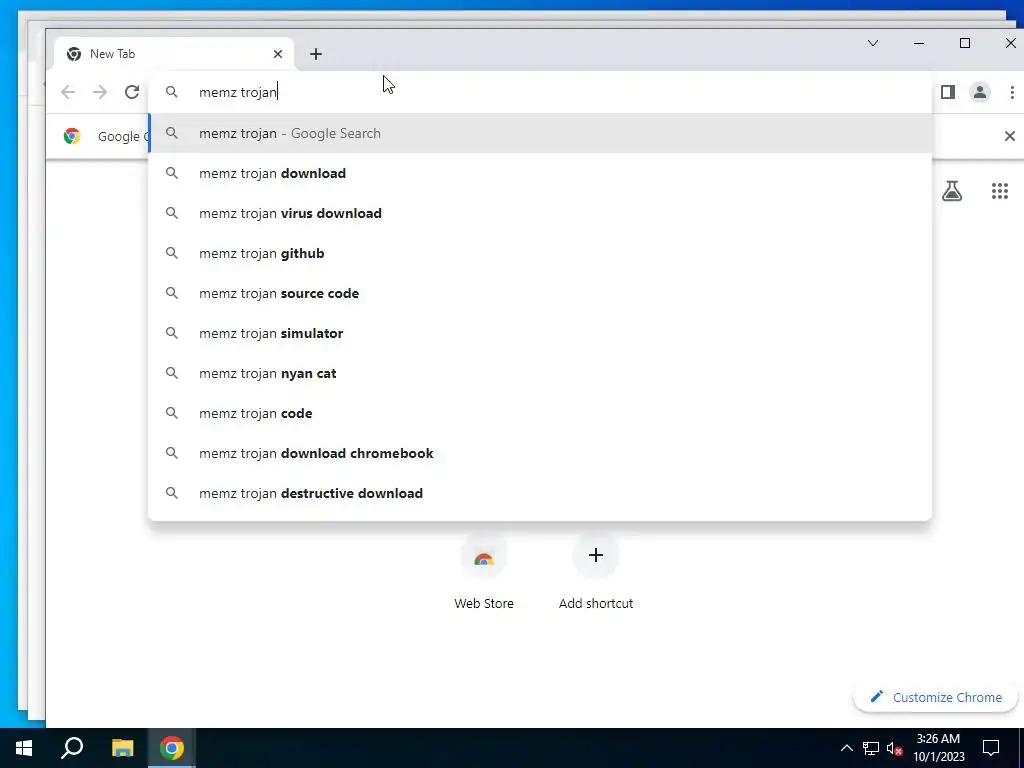Click the Chrome taskbar icon
The image size is (1024, 768).
[x=172, y=748]
